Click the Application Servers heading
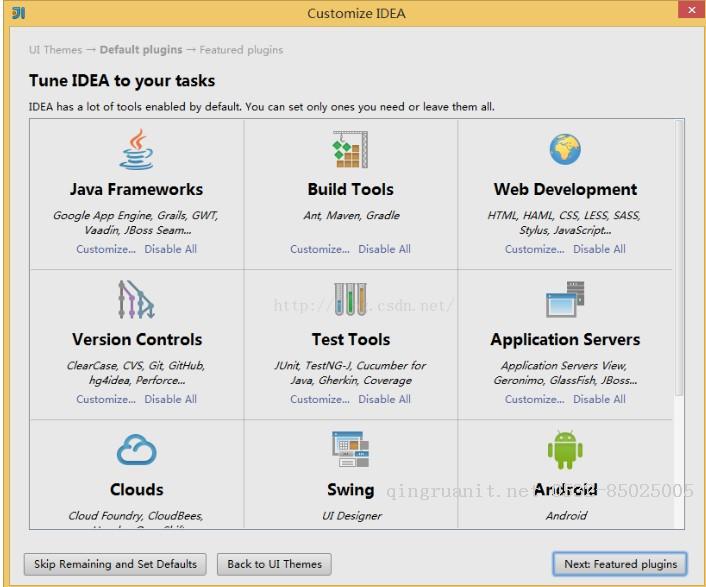 [x=565, y=339]
